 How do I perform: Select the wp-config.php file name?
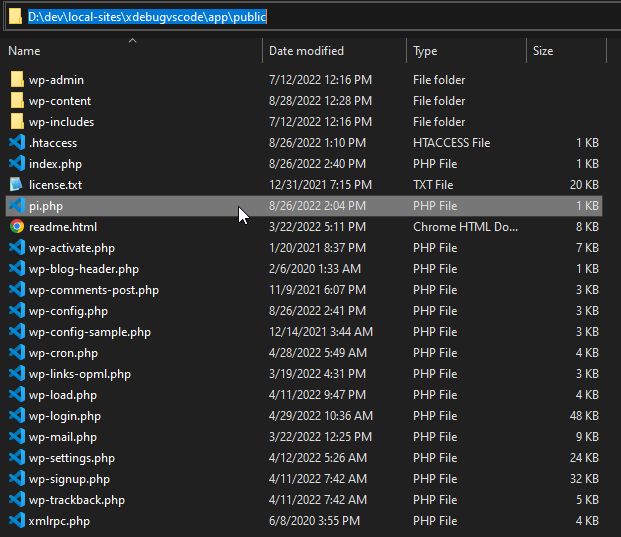pos(68,311)
